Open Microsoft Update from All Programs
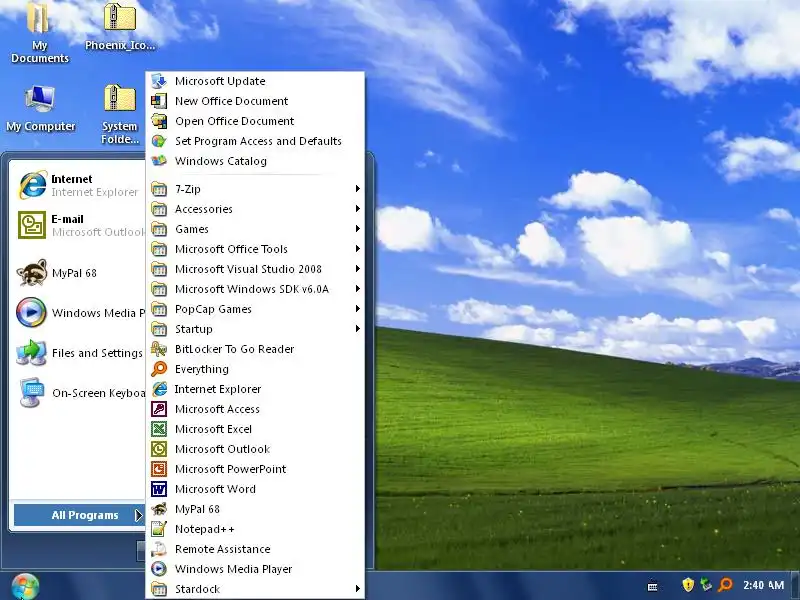800x600 pixels. point(255,81)
